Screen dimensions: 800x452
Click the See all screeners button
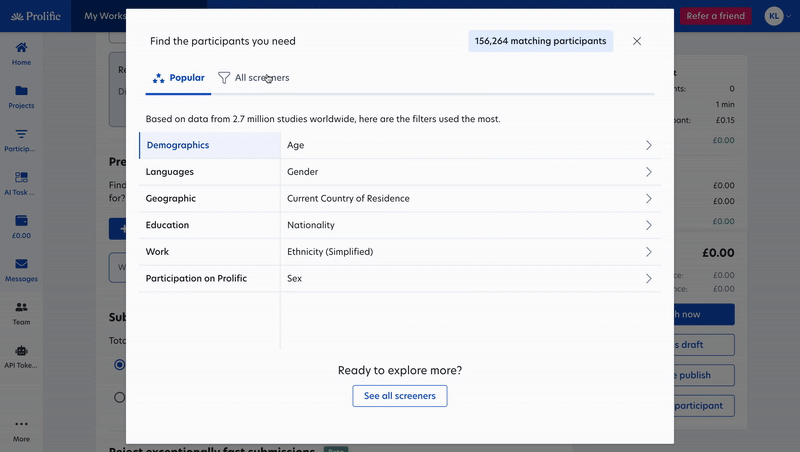[x=400, y=396]
